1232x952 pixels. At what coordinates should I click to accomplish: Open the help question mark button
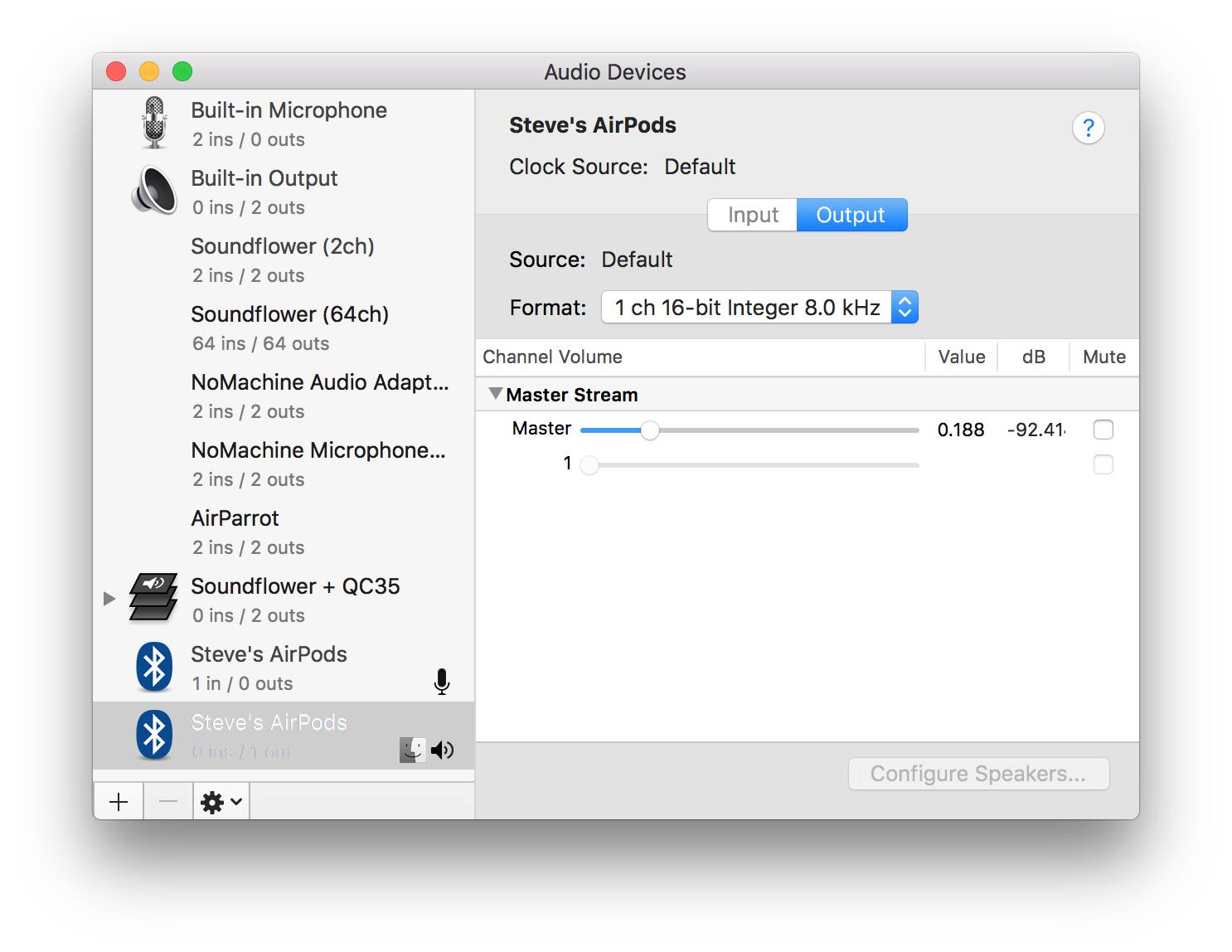click(x=1089, y=128)
